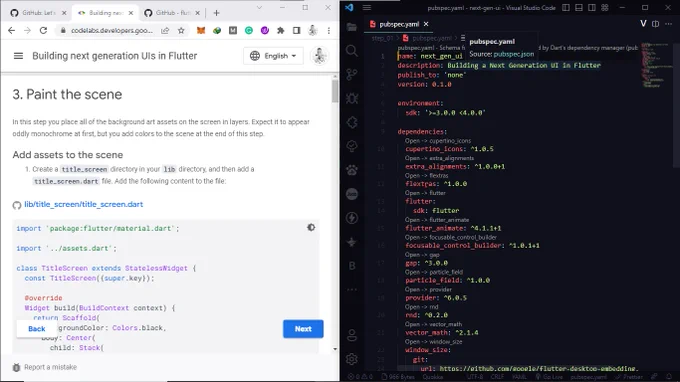Click Open flutter_animate code lens
Viewport: 680px width, 382px height.
click(437, 220)
